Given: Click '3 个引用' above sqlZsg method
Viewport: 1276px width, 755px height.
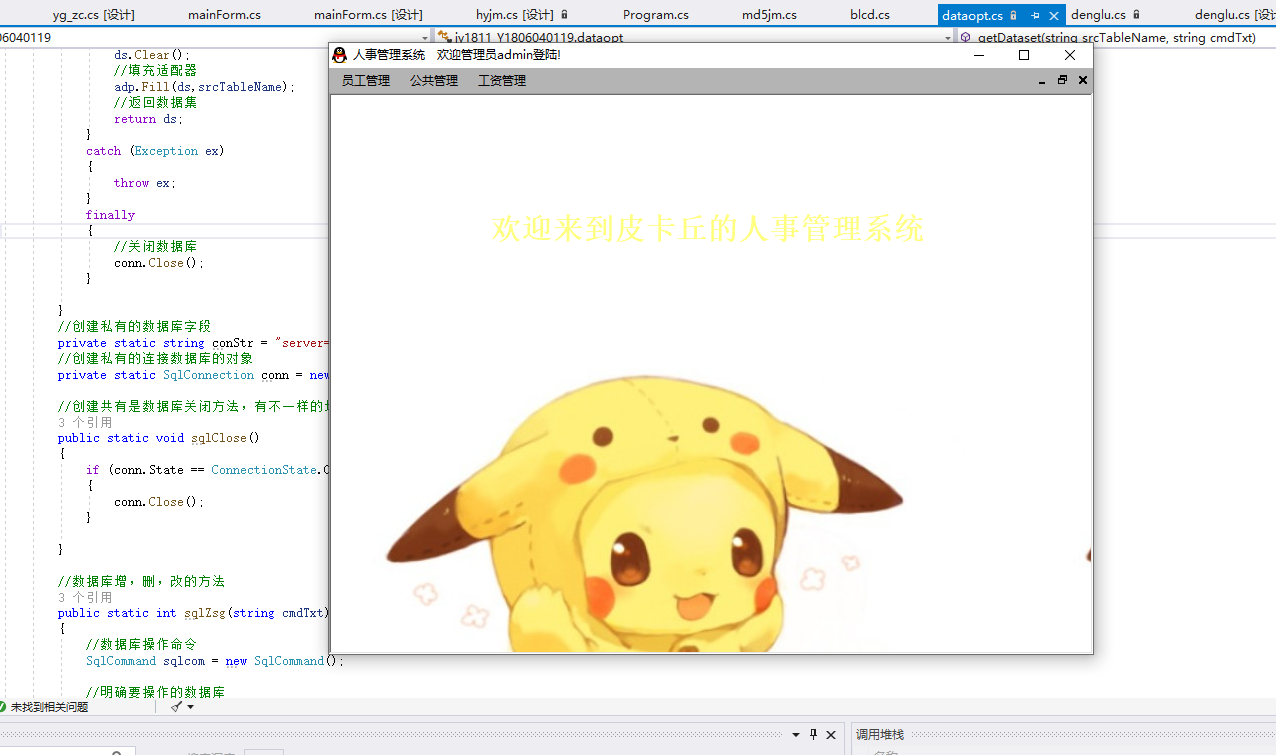Looking at the screenshot, I should [x=85, y=597].
